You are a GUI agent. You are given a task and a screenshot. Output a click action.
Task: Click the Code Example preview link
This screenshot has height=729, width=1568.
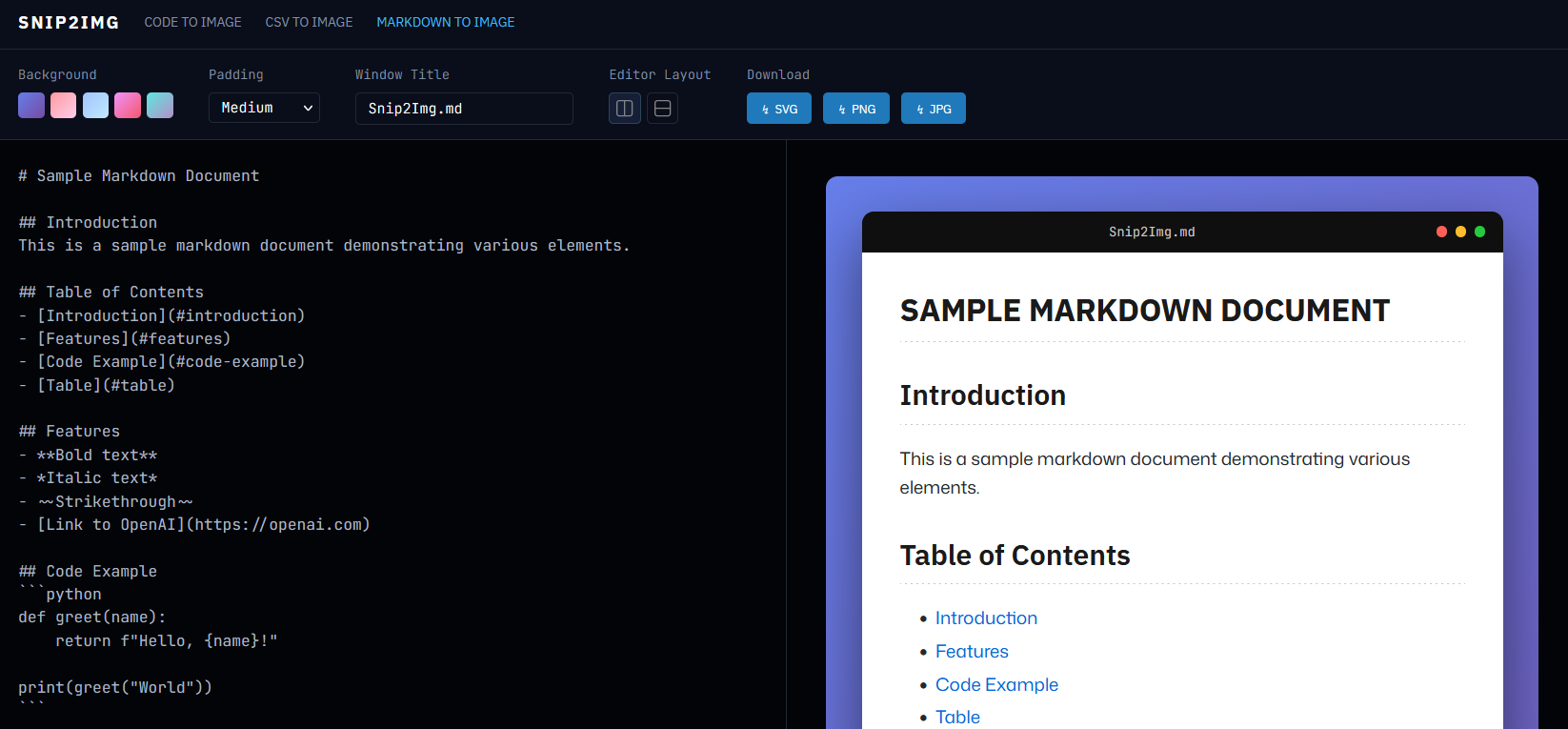tap(996, 684)
